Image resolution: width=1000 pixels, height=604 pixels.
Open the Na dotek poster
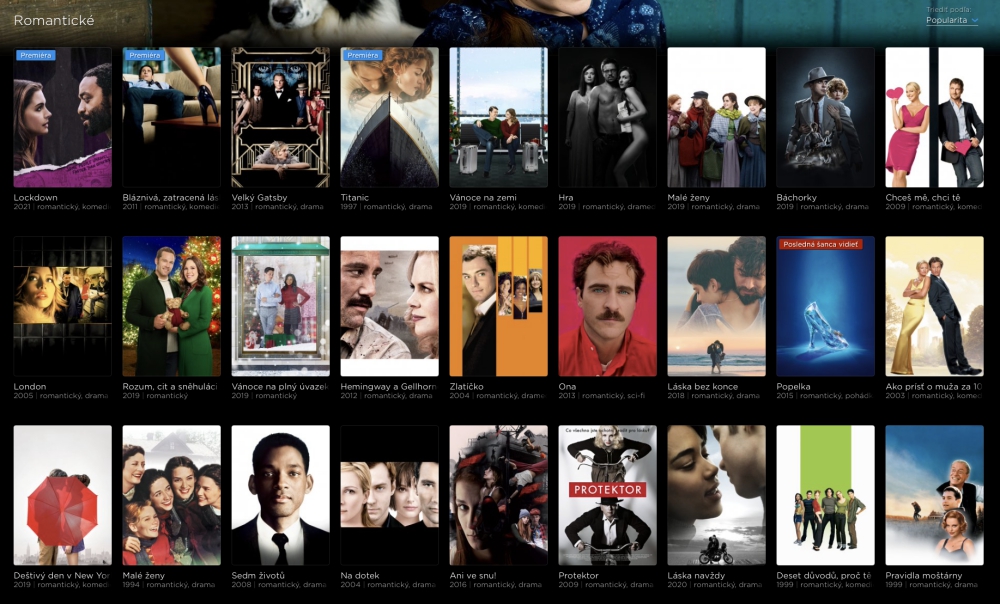390,496
